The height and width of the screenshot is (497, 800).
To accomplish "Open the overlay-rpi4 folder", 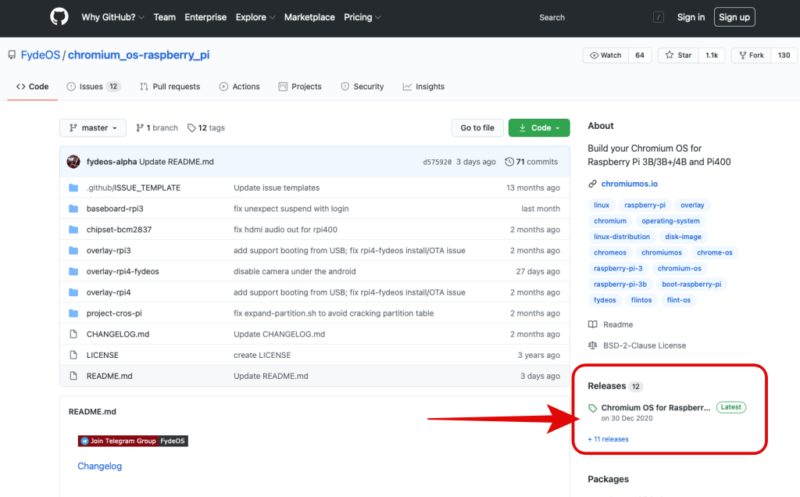I will click(x=109, y=292).
